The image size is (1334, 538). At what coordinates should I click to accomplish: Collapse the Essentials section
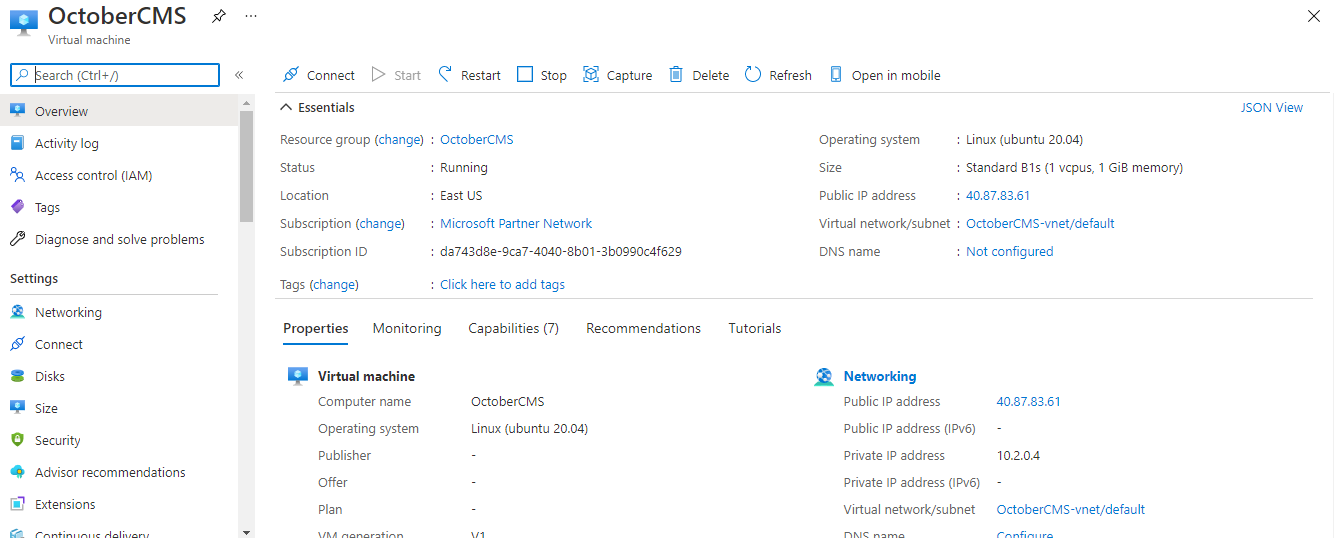pyautogui.click(x=287, y=107)
